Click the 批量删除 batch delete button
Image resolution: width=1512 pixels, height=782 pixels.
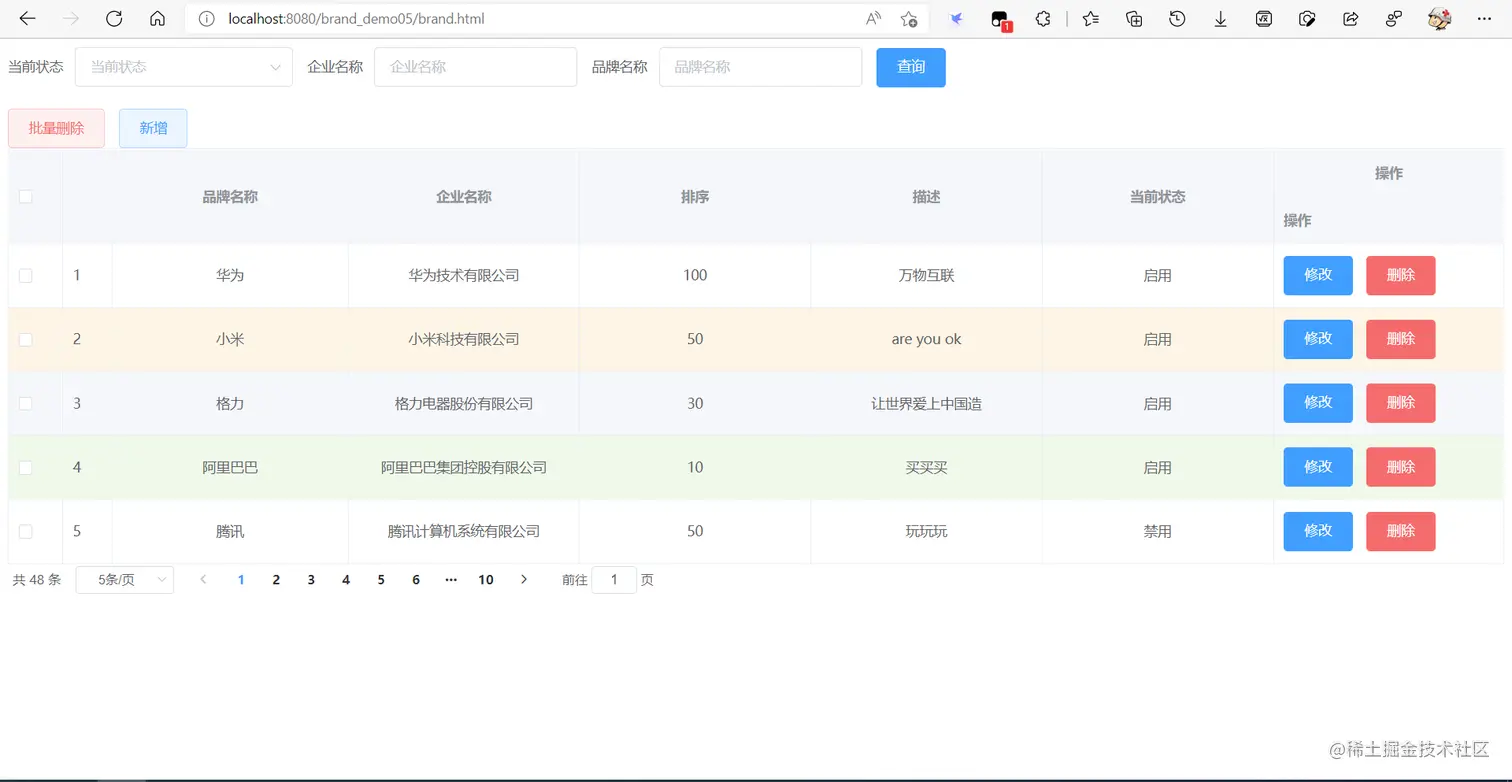click(56, 128)
